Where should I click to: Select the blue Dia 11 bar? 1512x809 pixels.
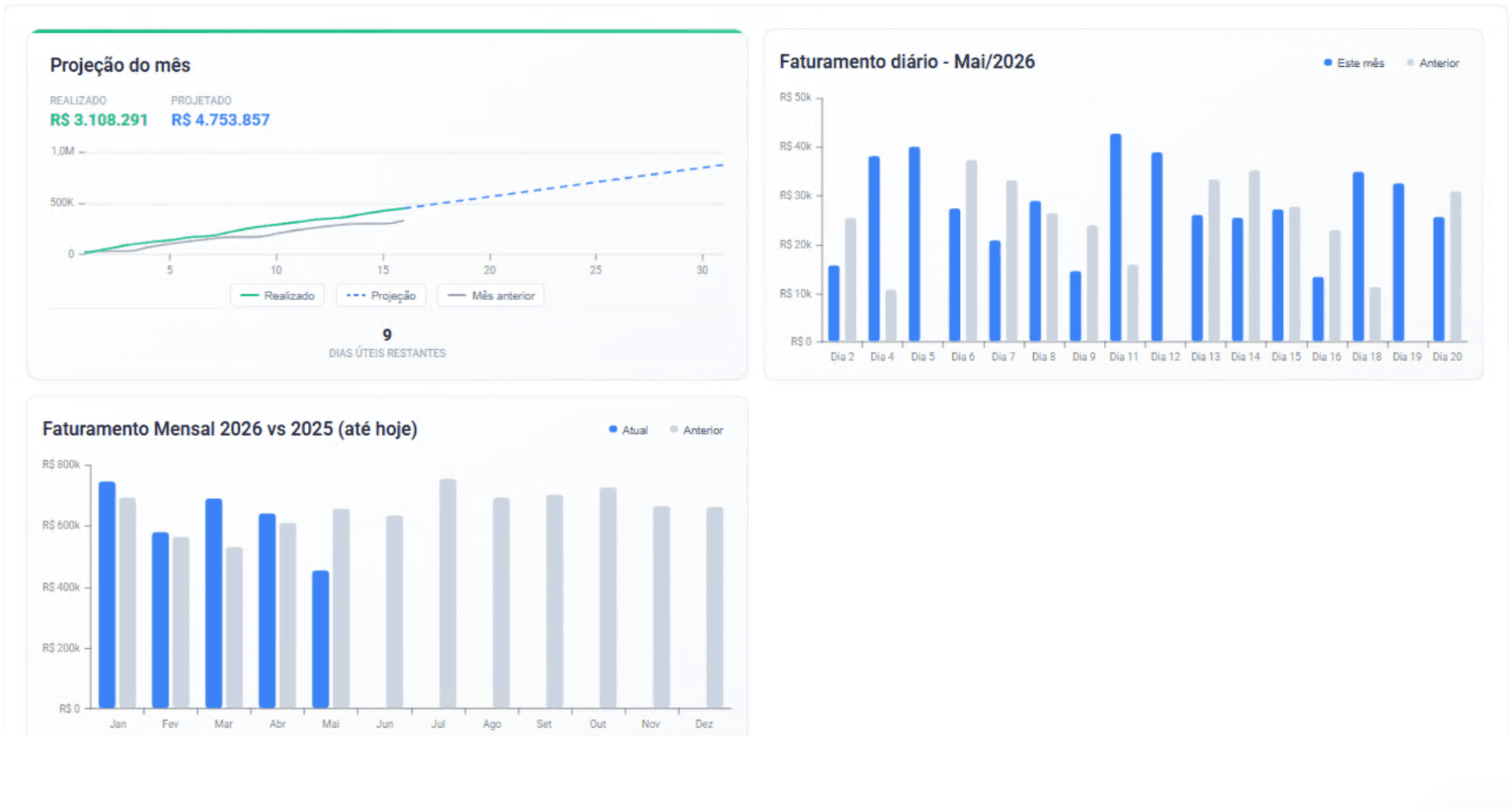pos(1116,237)
